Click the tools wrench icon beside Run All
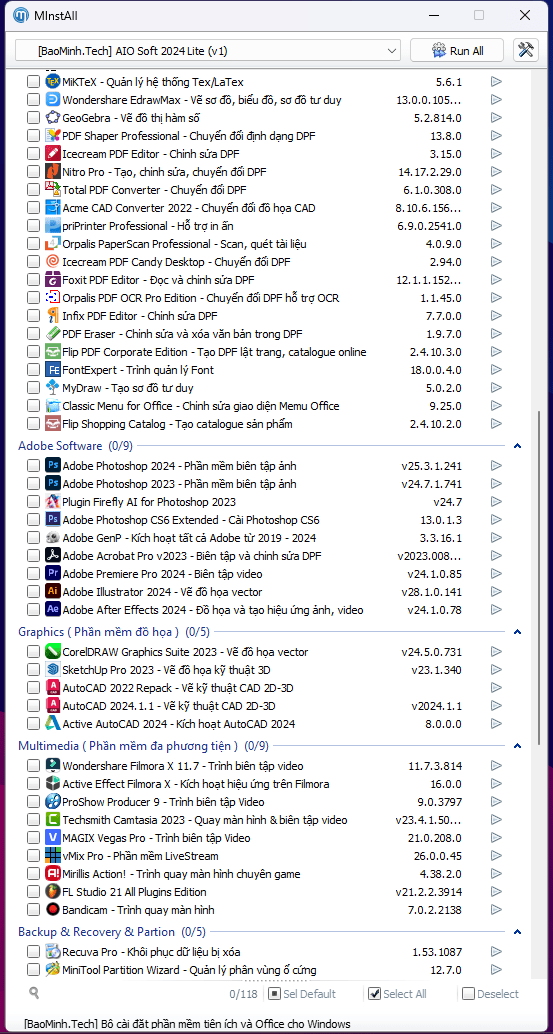This screenshot has width=553, height=1034. tap(525, 50)
